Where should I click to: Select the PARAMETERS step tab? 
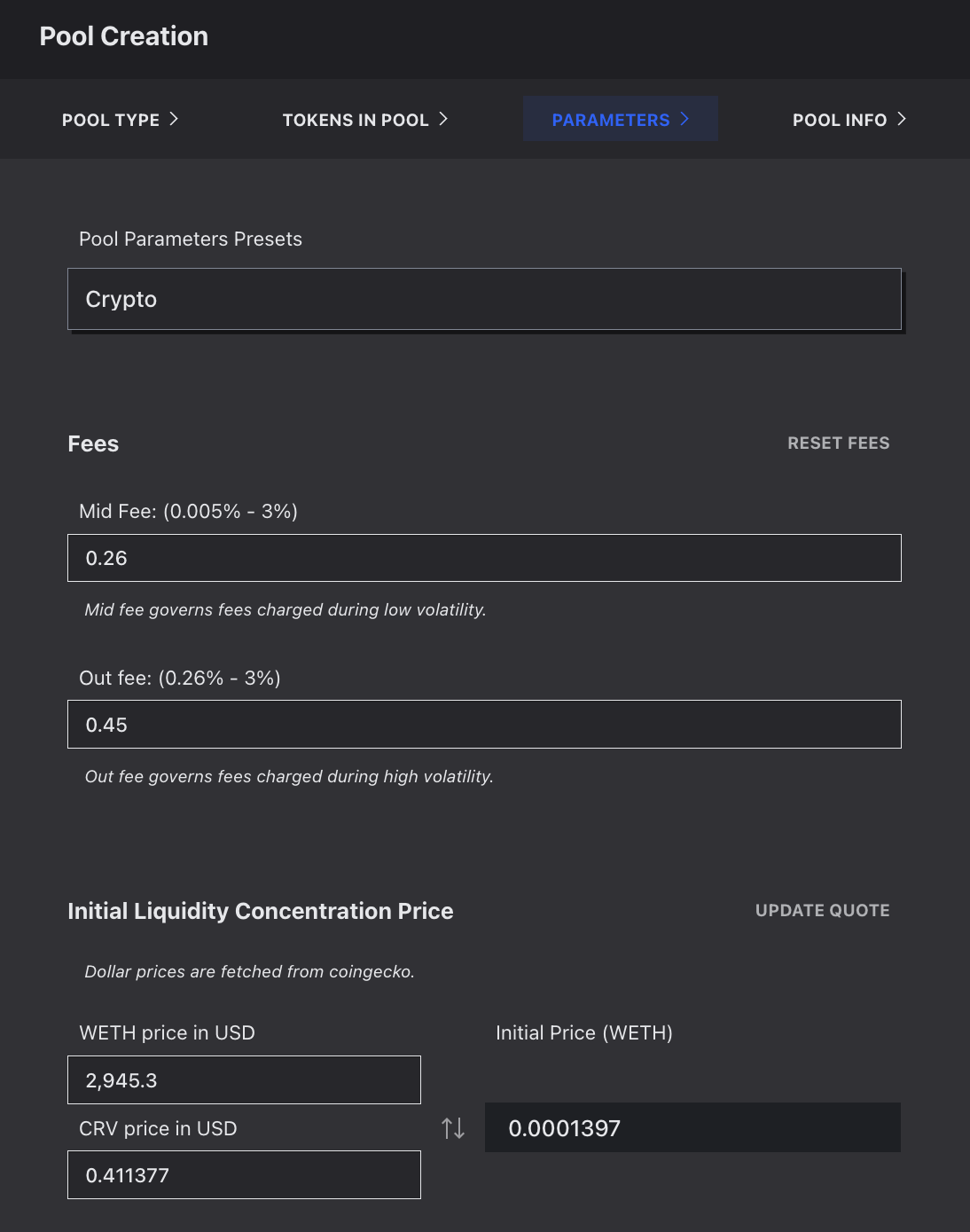[621, 119]
